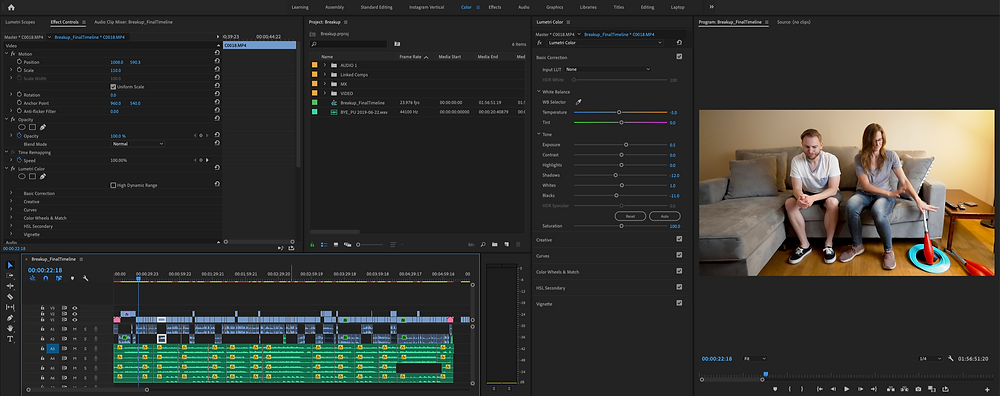Open Blend Mode Normal dropdown
This screenshot has height=396, width=1000.
coord(137,144)
